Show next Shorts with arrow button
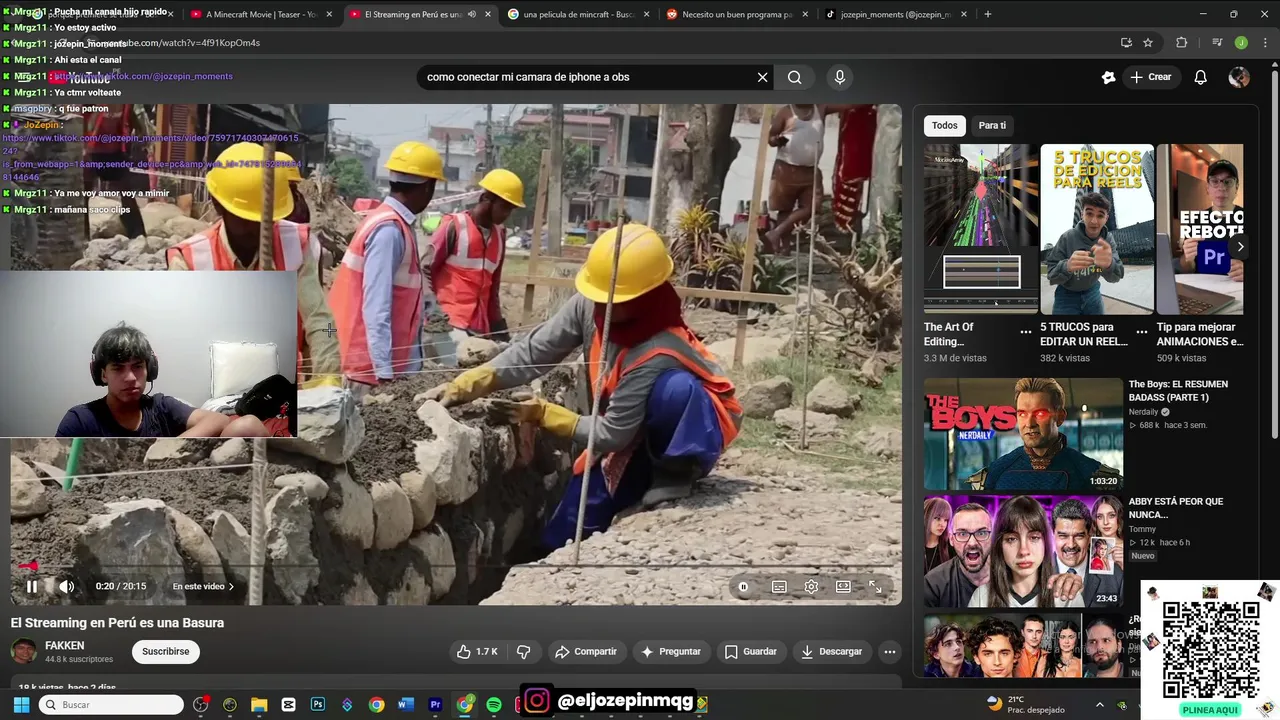 pyautogui.click(x=1240, y=247)
